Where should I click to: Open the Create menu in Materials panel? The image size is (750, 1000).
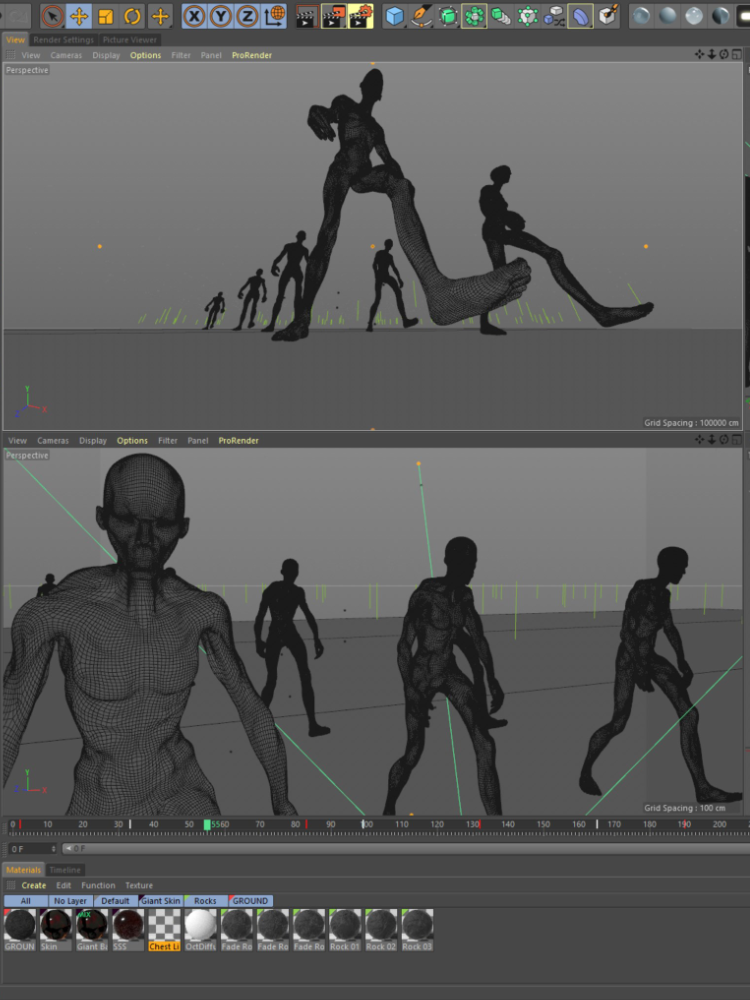pos(34,885)
